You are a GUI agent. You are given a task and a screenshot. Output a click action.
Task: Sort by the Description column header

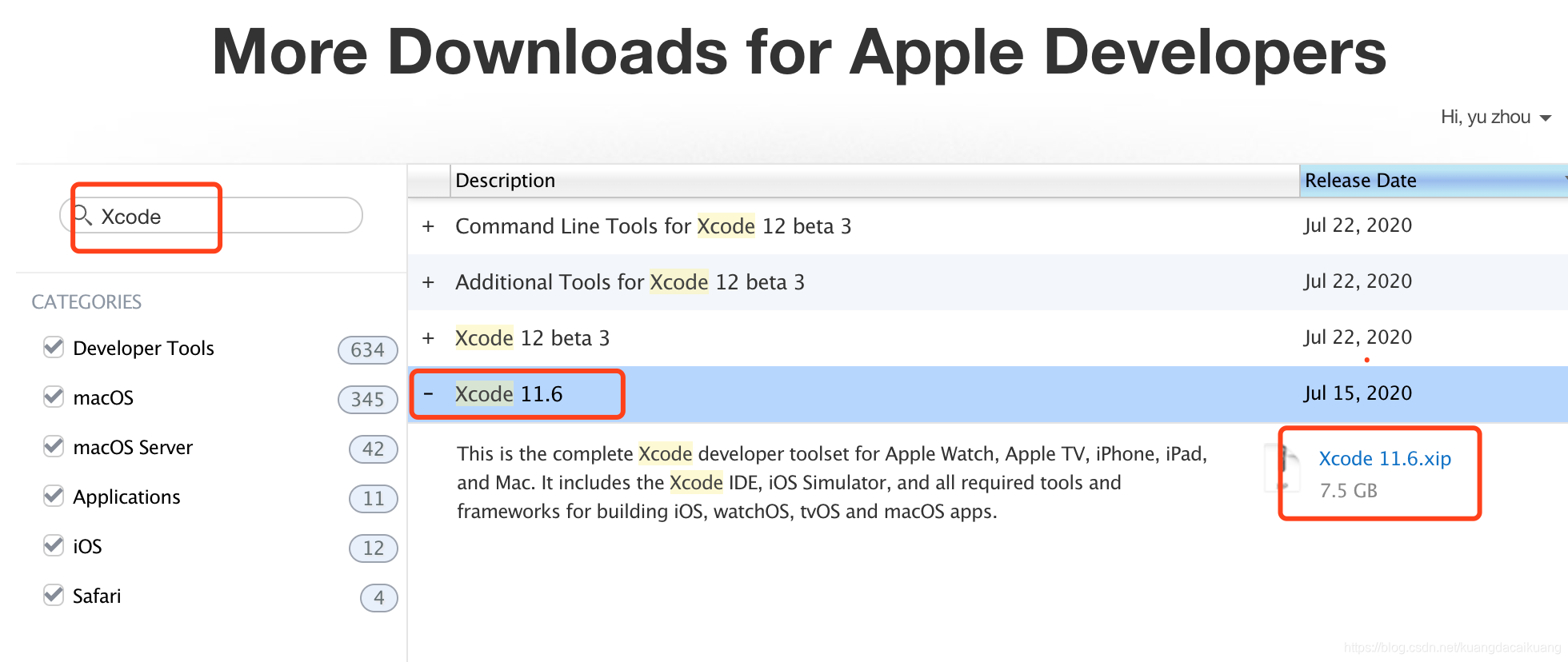click(875, 181)
